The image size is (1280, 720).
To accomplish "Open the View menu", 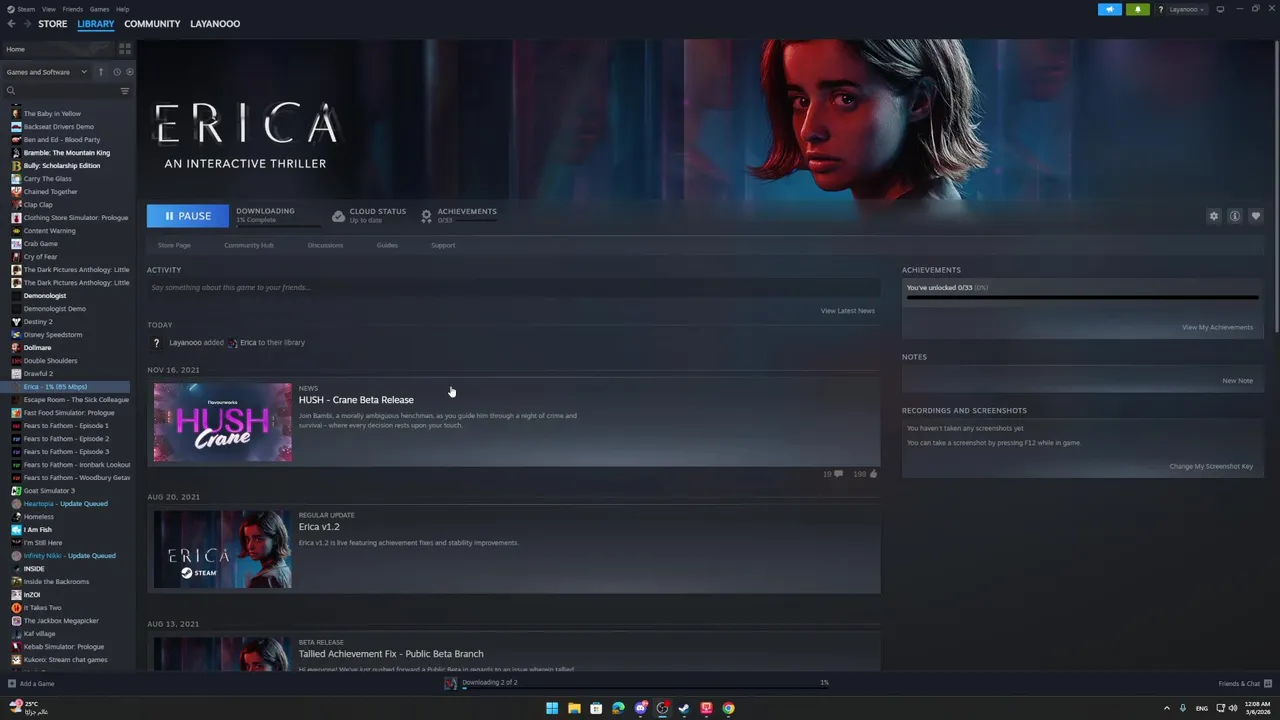I will point(48,9).
